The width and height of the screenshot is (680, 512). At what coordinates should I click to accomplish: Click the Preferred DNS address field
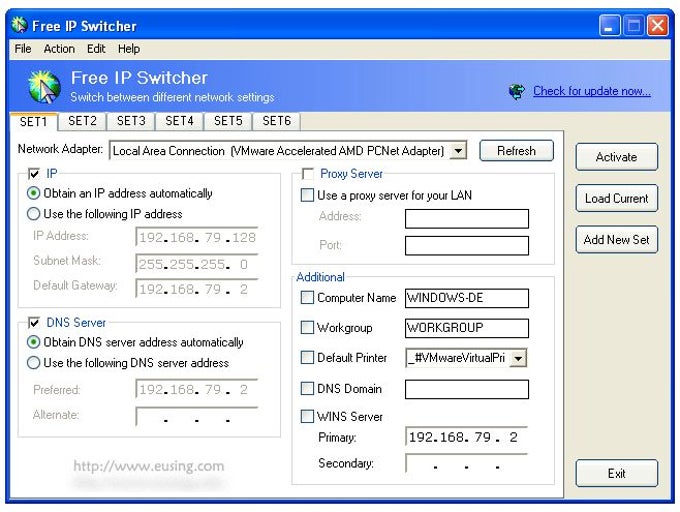[197, 389]
